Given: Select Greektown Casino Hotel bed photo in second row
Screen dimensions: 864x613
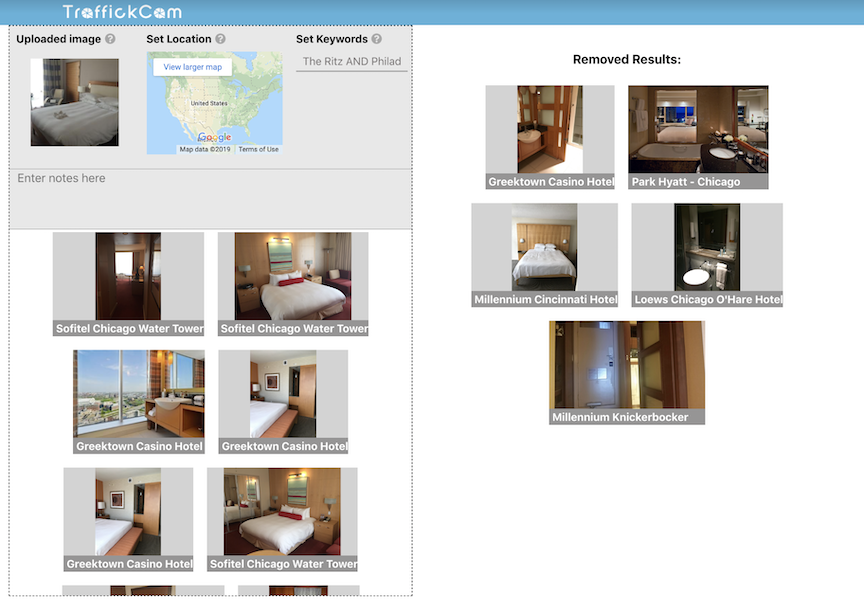Looking at the screenshot, I should (x=283, y=402).
